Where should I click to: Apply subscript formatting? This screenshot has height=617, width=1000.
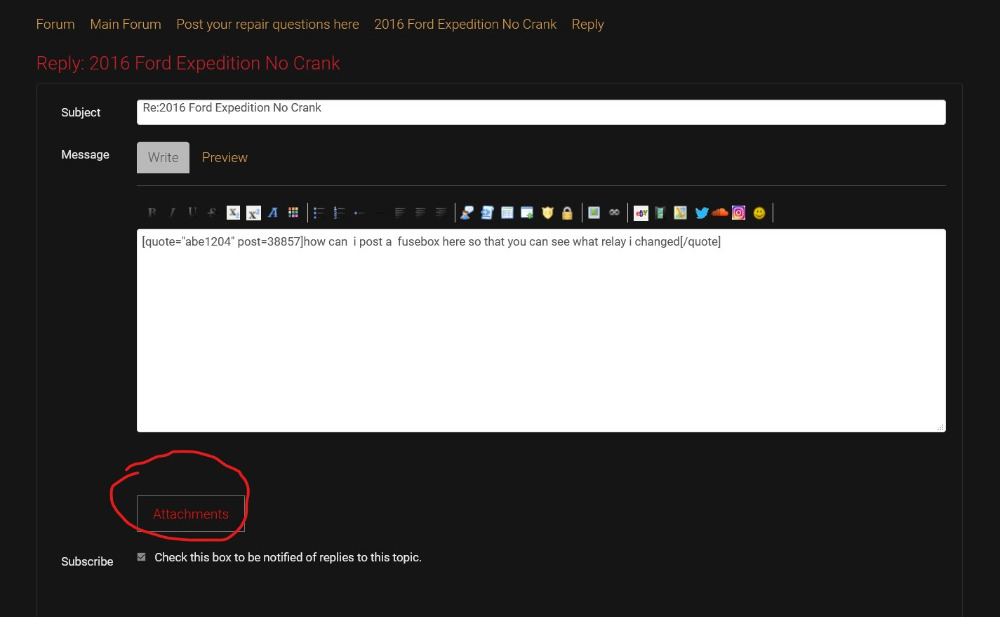pos(233,212)
